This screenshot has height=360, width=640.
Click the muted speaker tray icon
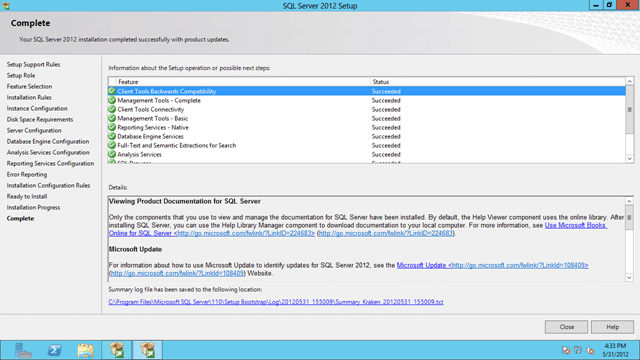point(590,350)
